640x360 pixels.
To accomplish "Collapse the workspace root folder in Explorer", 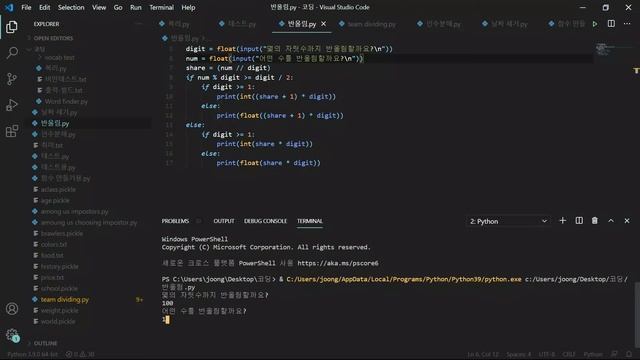I will click(x=40, y=49).
